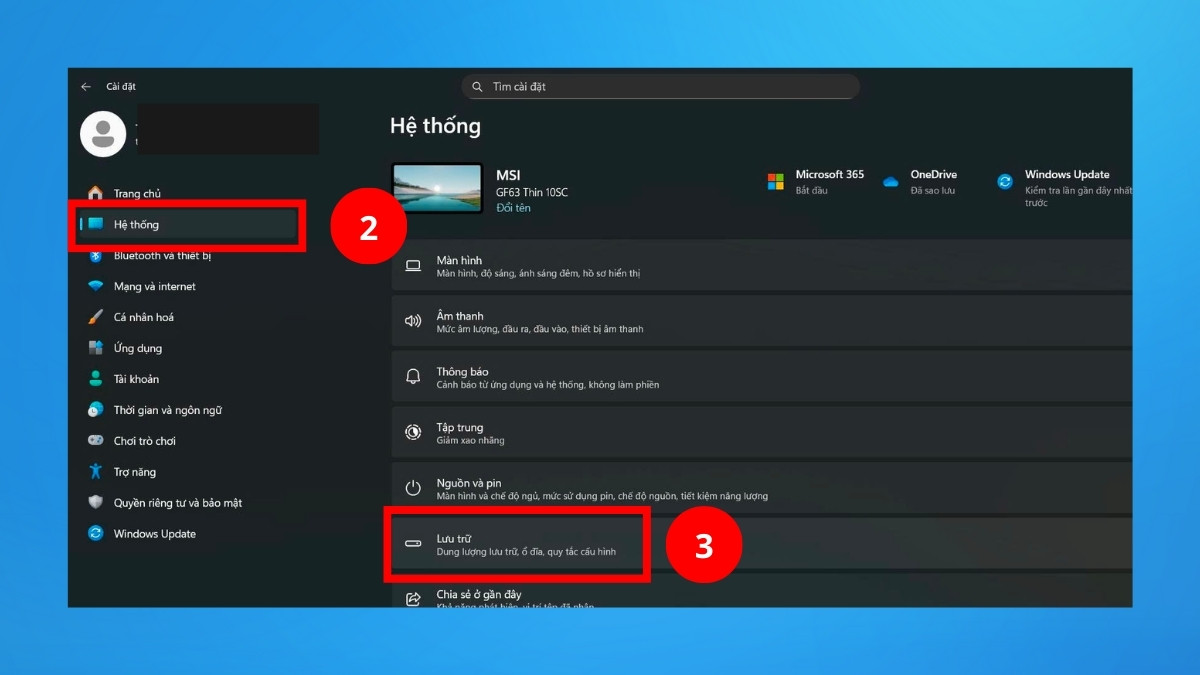Image resolution: width=1200 pixels, height=675 pixels.
Task: Select Hệ thống in the sidebar
Action: [x=190, y=224]
